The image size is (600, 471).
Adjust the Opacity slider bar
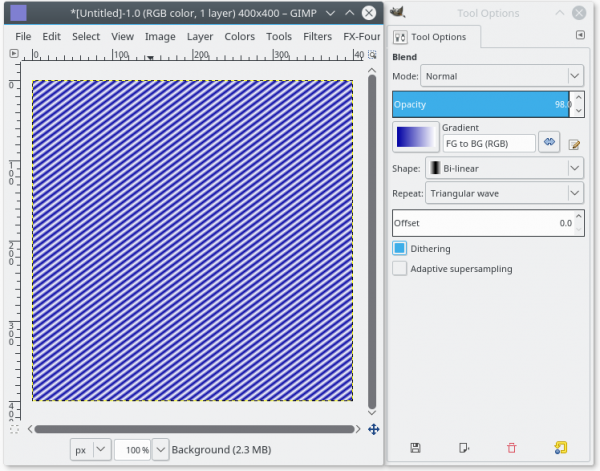(481, 104)
